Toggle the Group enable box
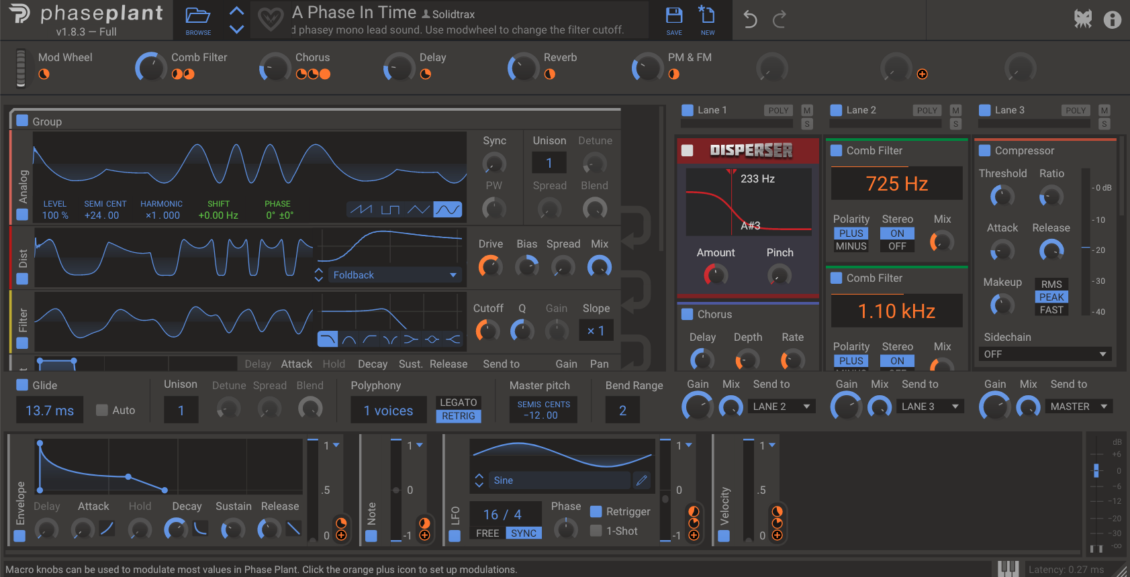This screenshot has height=577, width=1130. coord(22,121)
